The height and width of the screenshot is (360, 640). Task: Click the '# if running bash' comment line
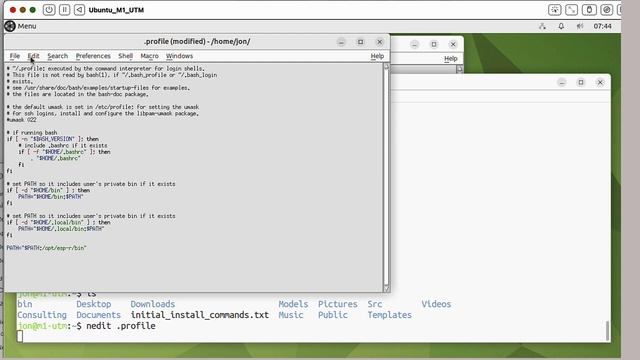click(32, 133)
